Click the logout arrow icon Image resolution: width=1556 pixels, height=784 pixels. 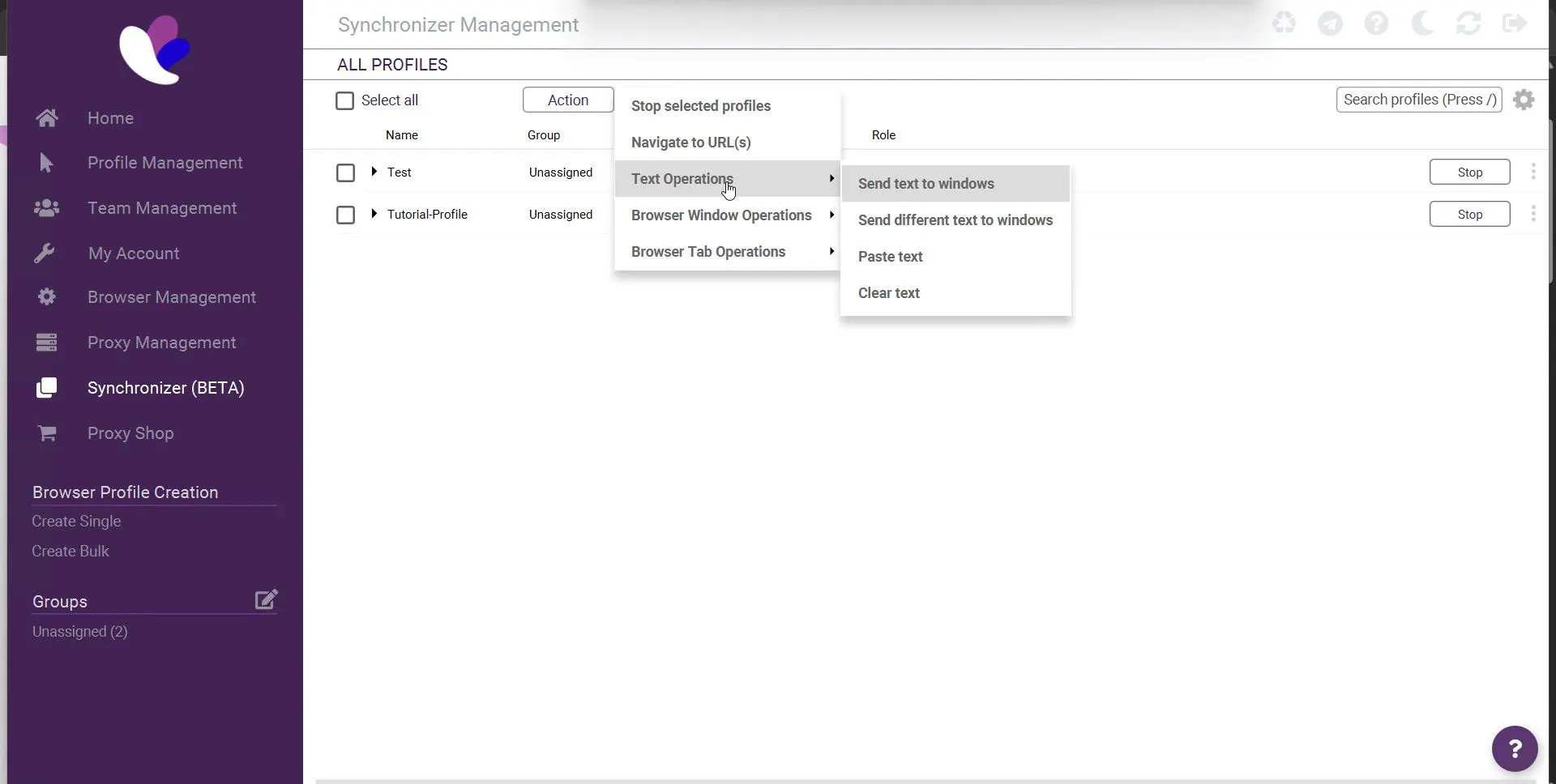(1515, 23)
